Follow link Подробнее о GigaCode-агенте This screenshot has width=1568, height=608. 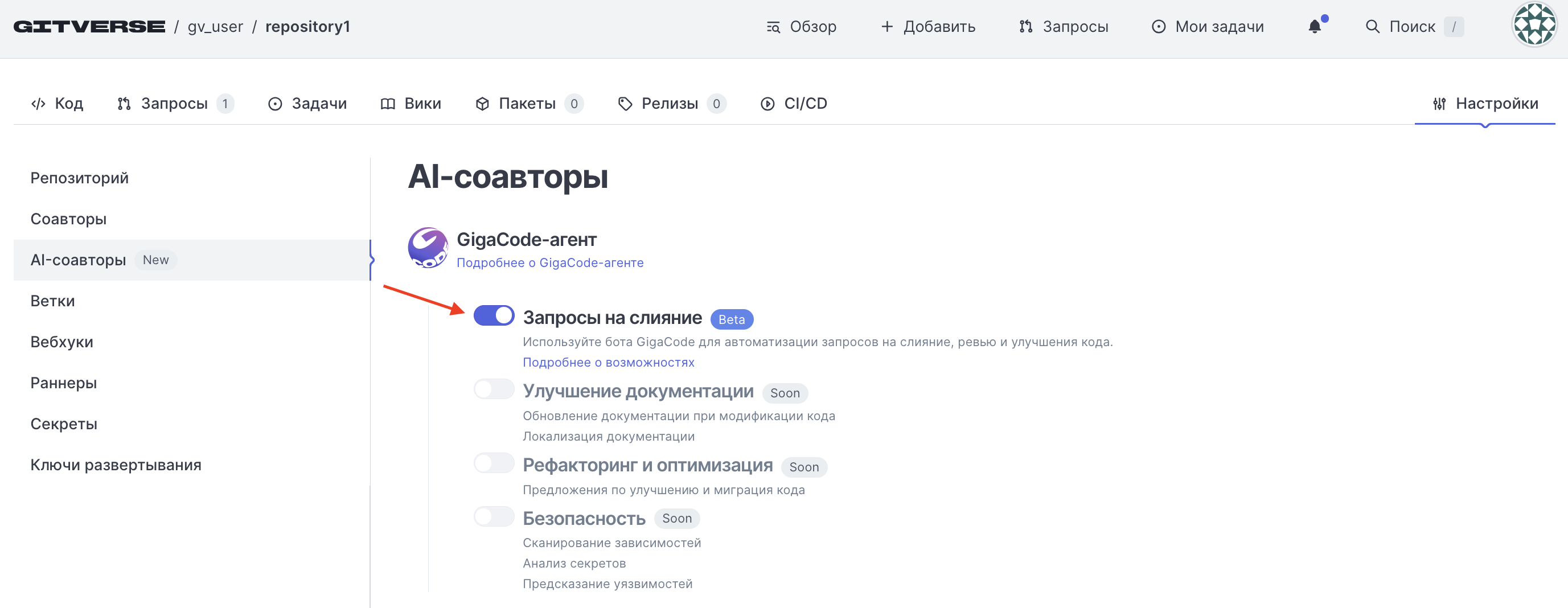click(549, 262)
